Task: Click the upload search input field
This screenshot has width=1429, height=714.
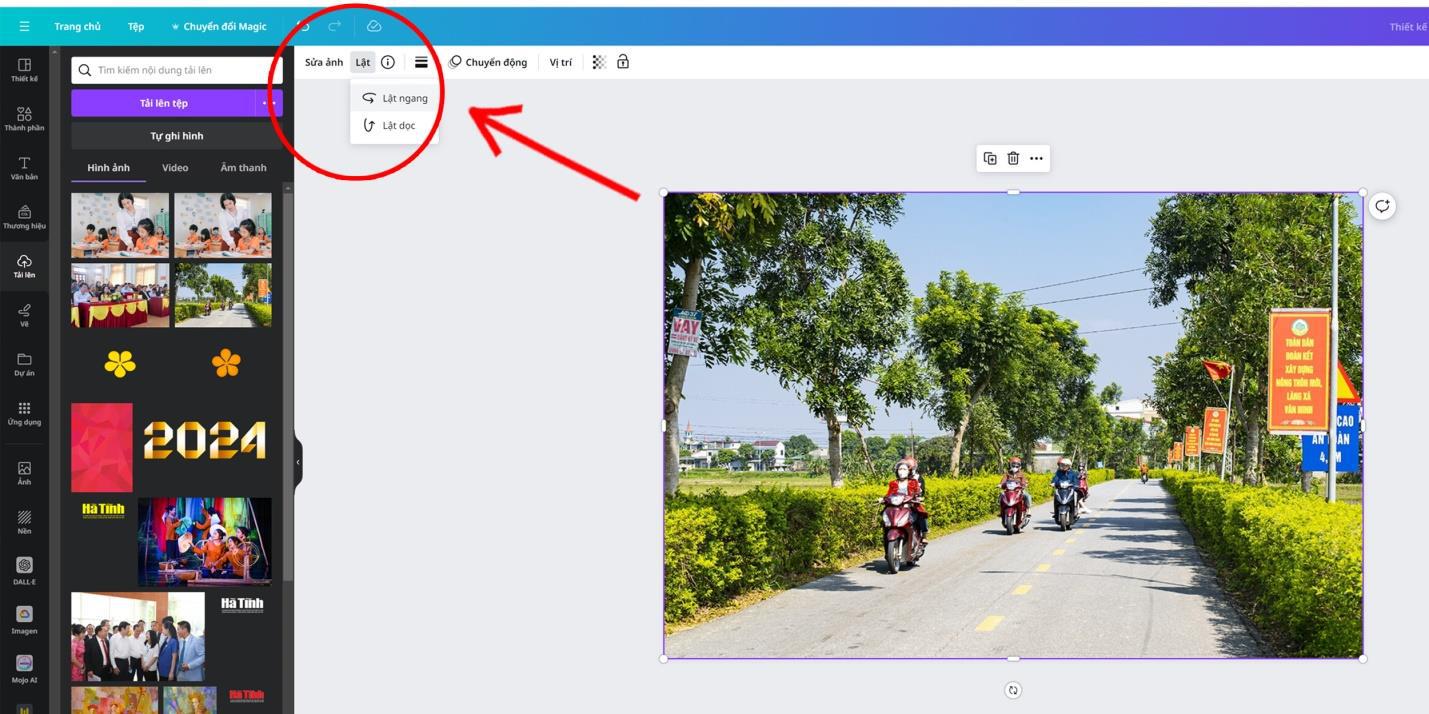Action: [x=180, y=70]
